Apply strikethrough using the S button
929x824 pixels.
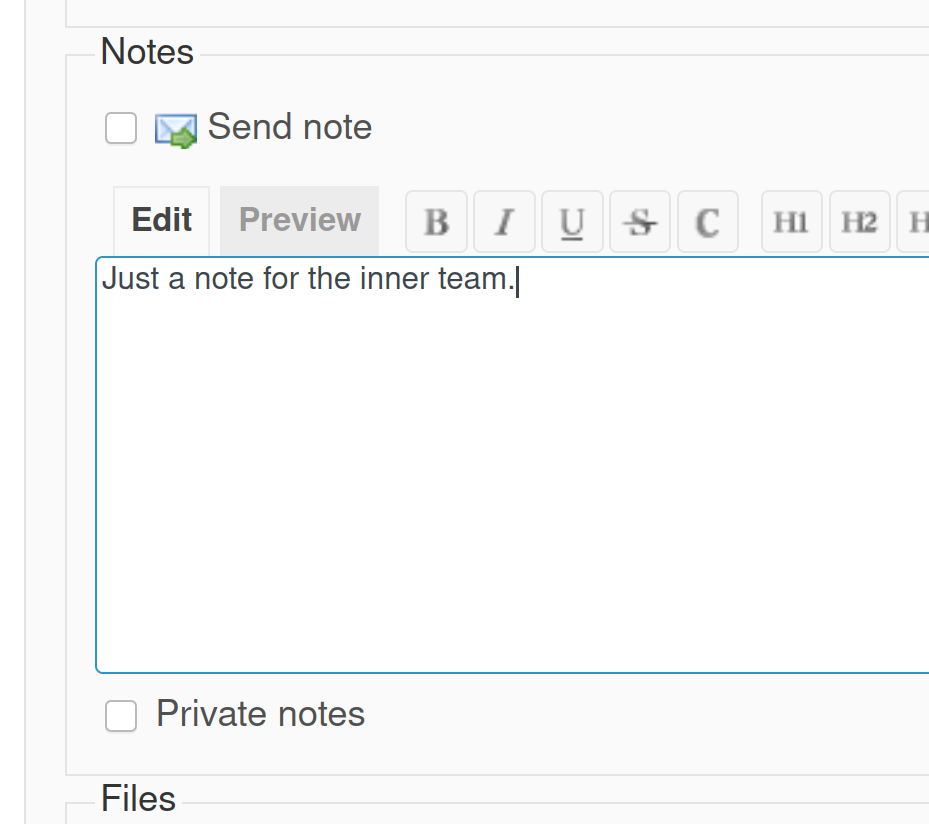[x=640, y=221]
